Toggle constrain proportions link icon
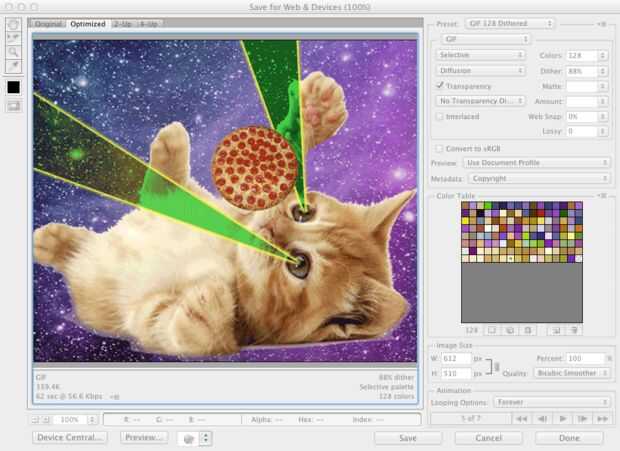Viewport: 620px width, 451px height. tap(497, 366)
